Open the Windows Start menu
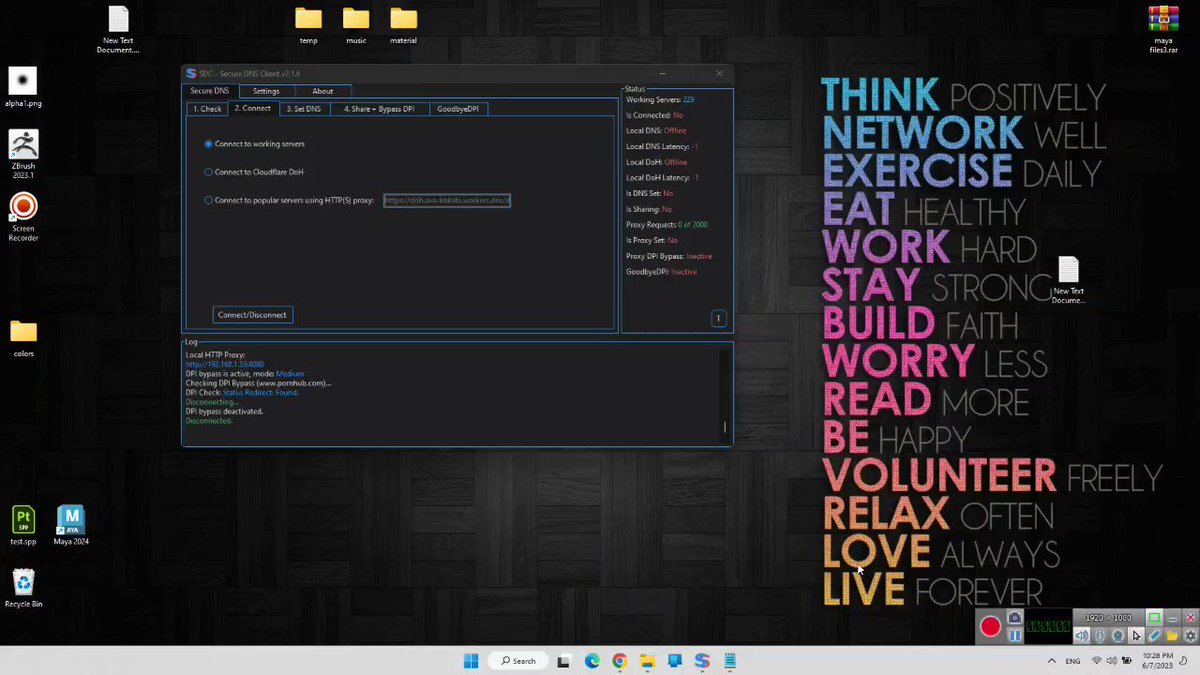Screen dimensions: 1200x675 point(471,661)
